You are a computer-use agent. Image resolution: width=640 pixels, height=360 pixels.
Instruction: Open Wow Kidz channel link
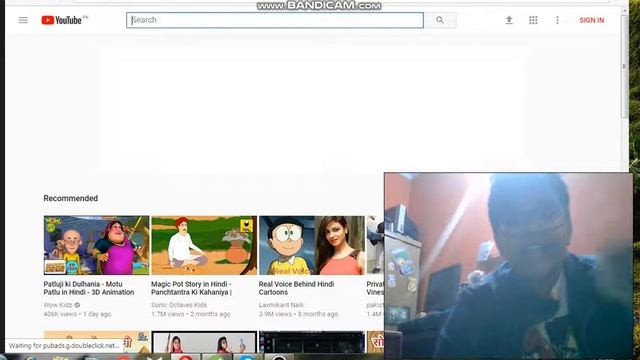coord(58,305)
